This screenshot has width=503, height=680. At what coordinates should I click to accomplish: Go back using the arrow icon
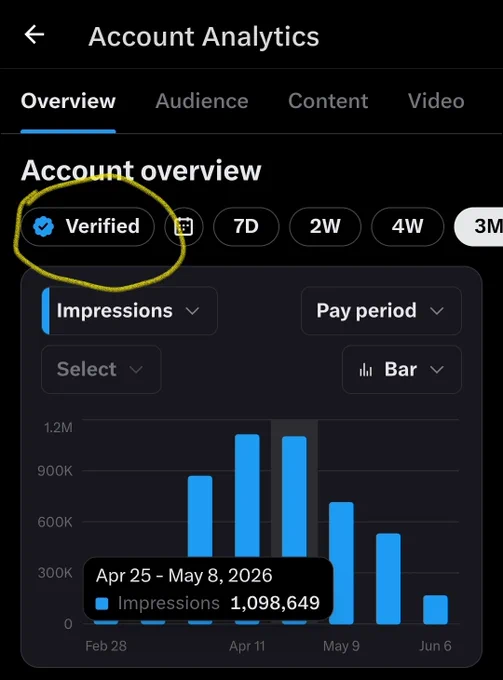34,35
